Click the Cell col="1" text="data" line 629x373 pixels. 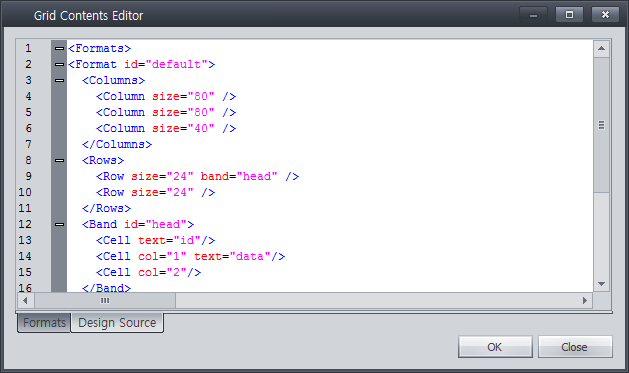pyautogui.click(x=191, y=257)
